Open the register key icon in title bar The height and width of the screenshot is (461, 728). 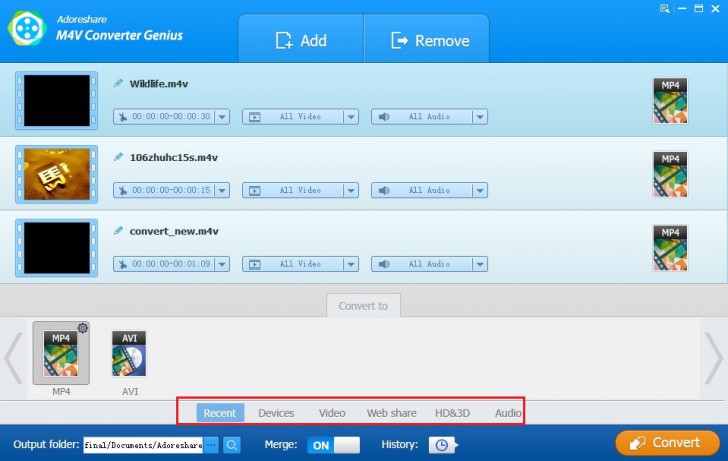pos(665,8)
